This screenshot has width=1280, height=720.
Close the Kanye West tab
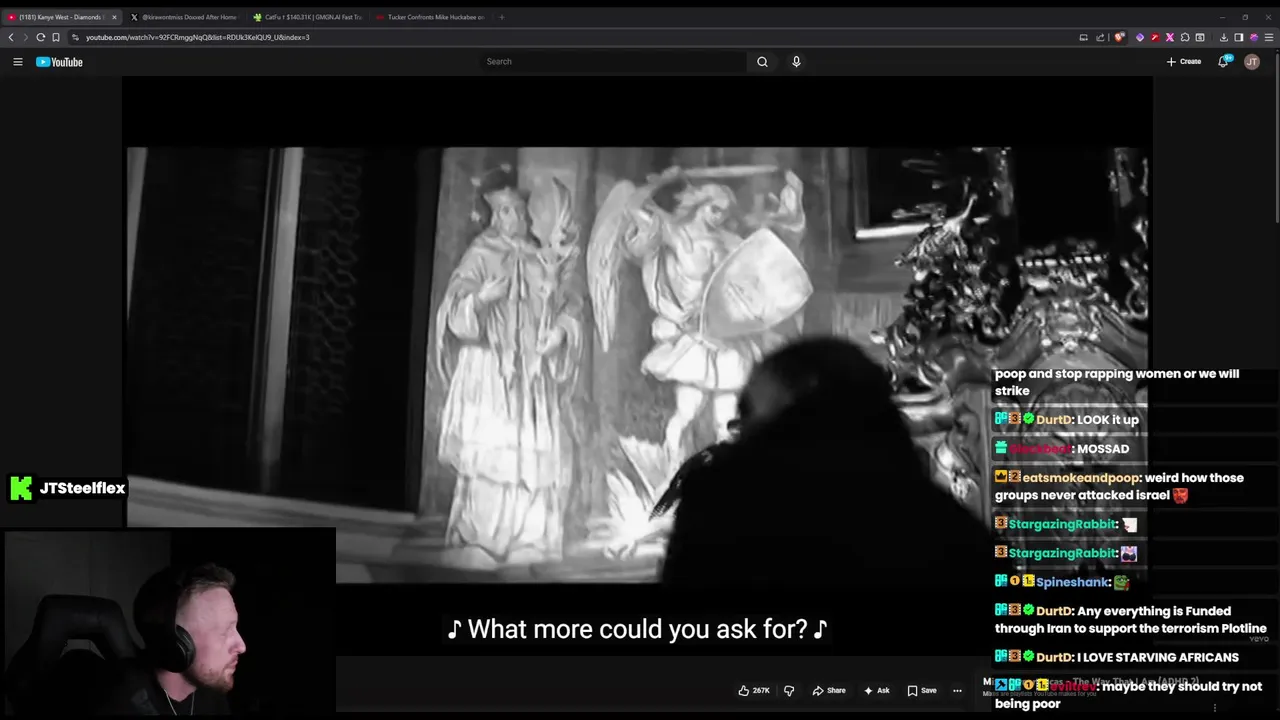114,17
